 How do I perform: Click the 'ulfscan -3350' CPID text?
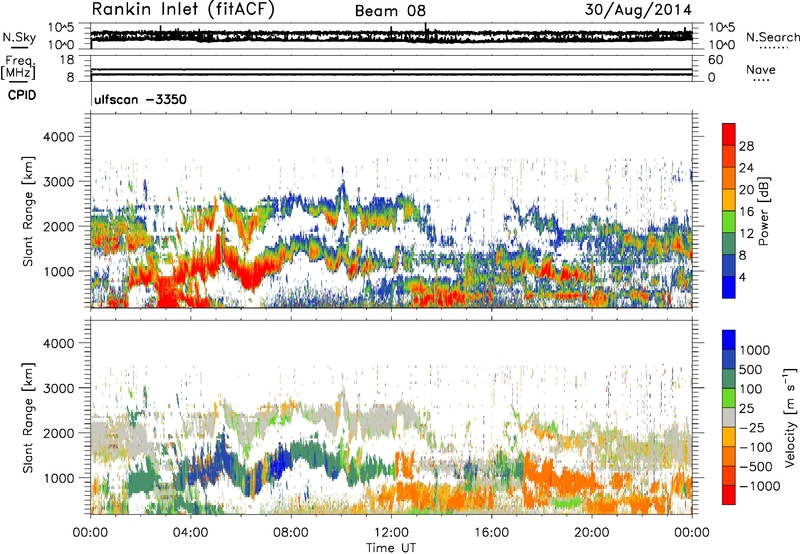click(x=140, y=99)
